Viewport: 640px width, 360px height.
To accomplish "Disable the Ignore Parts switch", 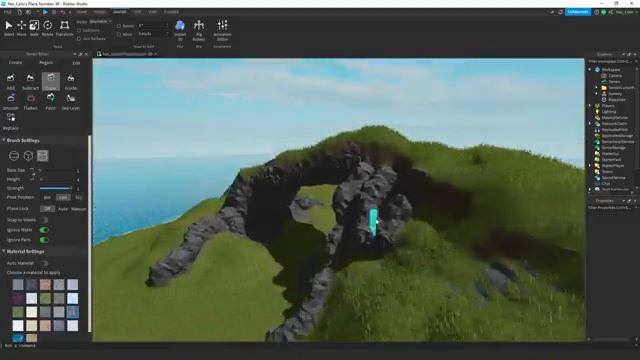I will pyautogui.click(x=44, y=240).
